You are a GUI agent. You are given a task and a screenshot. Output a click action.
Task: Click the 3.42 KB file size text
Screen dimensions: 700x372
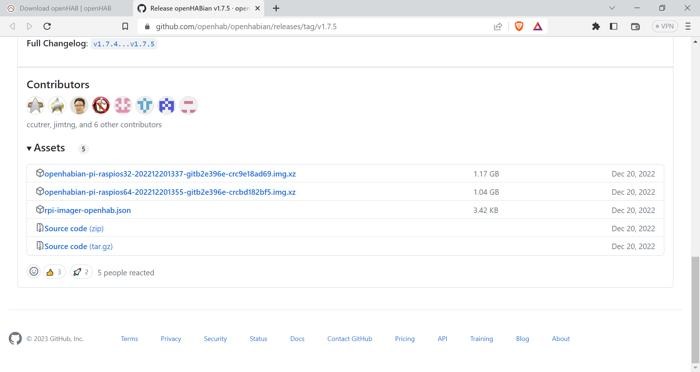[486, 210]
